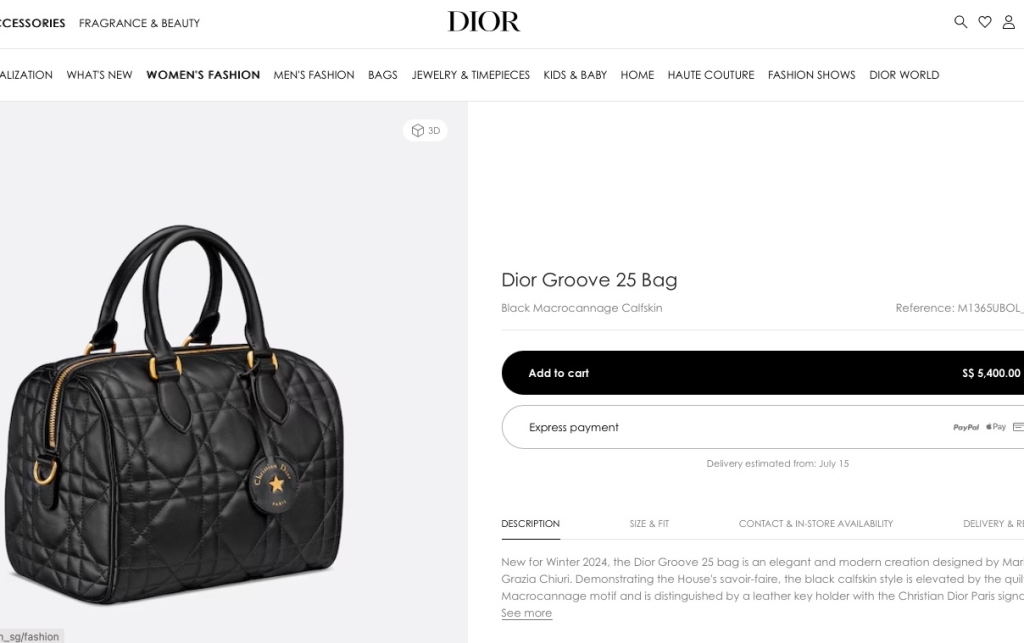Screen dimensions: 1024x643
Task: Select the Description tab
Action: click(x=530, y=524)
